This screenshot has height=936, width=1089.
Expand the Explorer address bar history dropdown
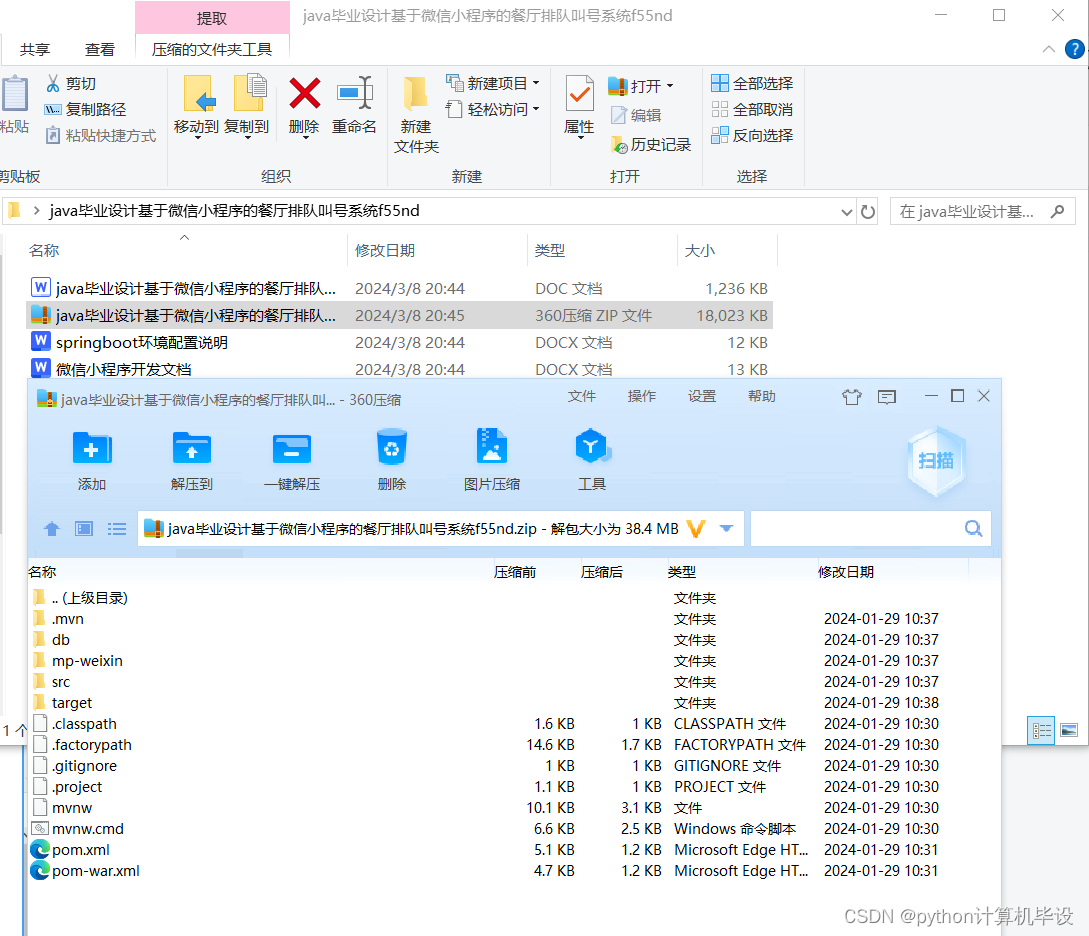pyautogui.click(x=847, y=212)
